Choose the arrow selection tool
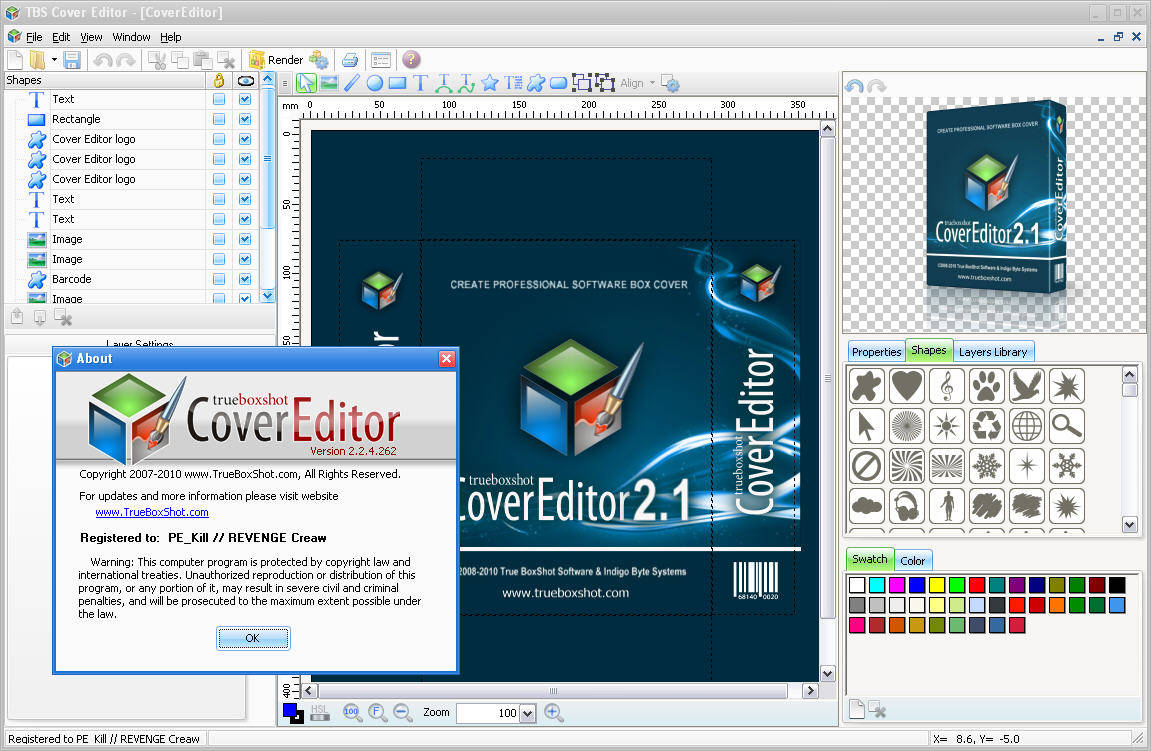 point(305,83)
